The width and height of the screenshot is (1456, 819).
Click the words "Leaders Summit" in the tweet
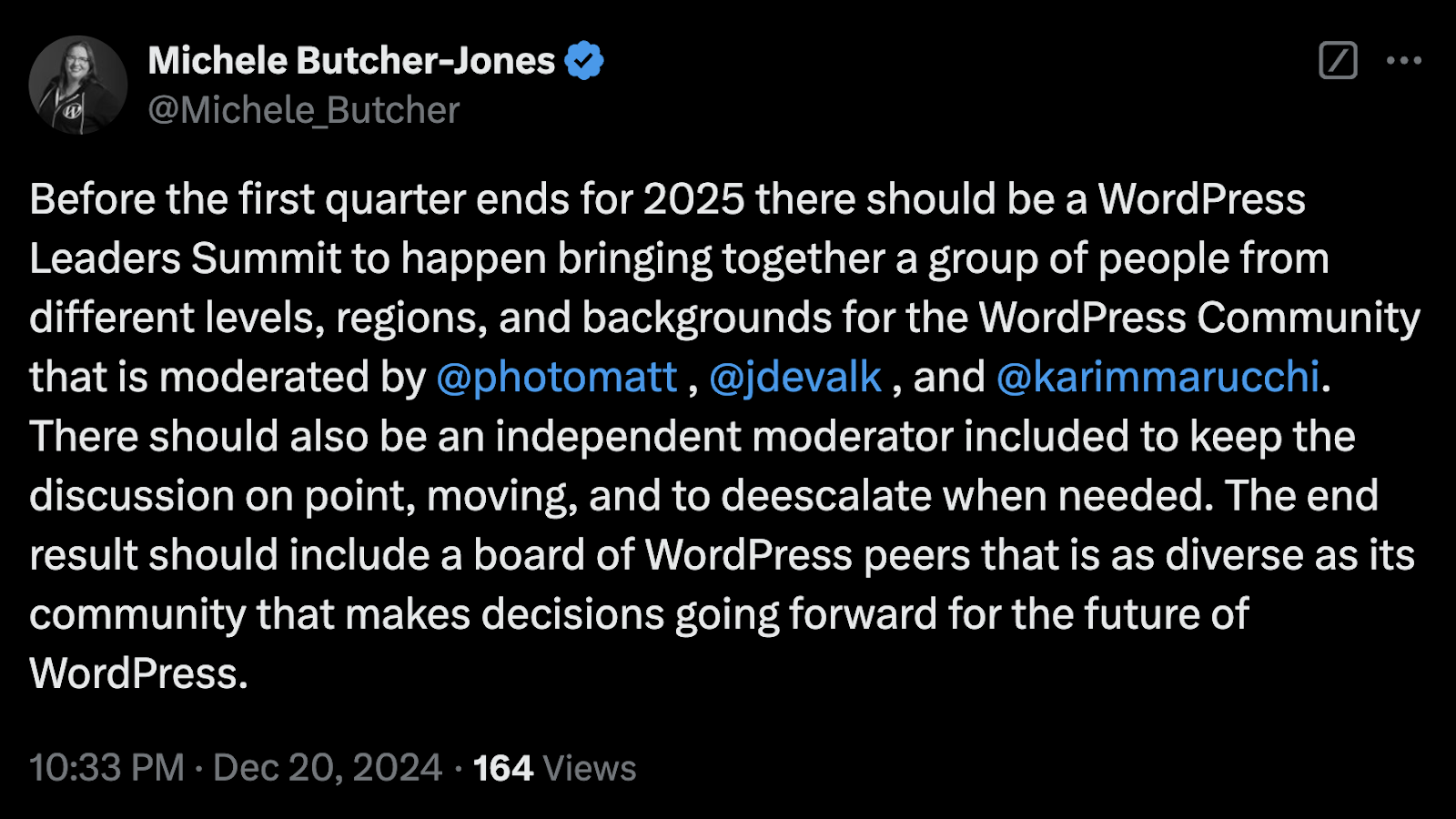coord(186,258)
